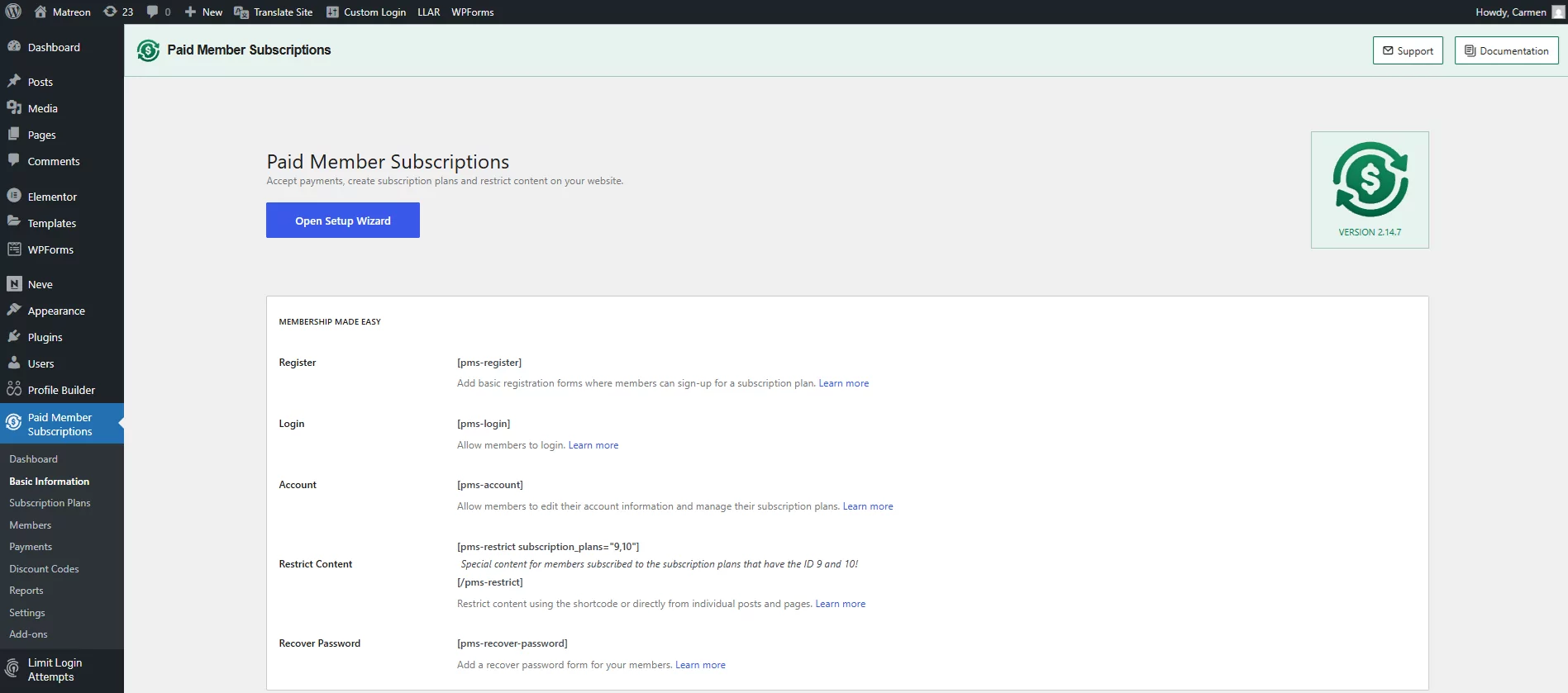Click Learn more link for Recover Password
Image resolution: width=1568 pixels, height=693 pixels.
point(700,665)
